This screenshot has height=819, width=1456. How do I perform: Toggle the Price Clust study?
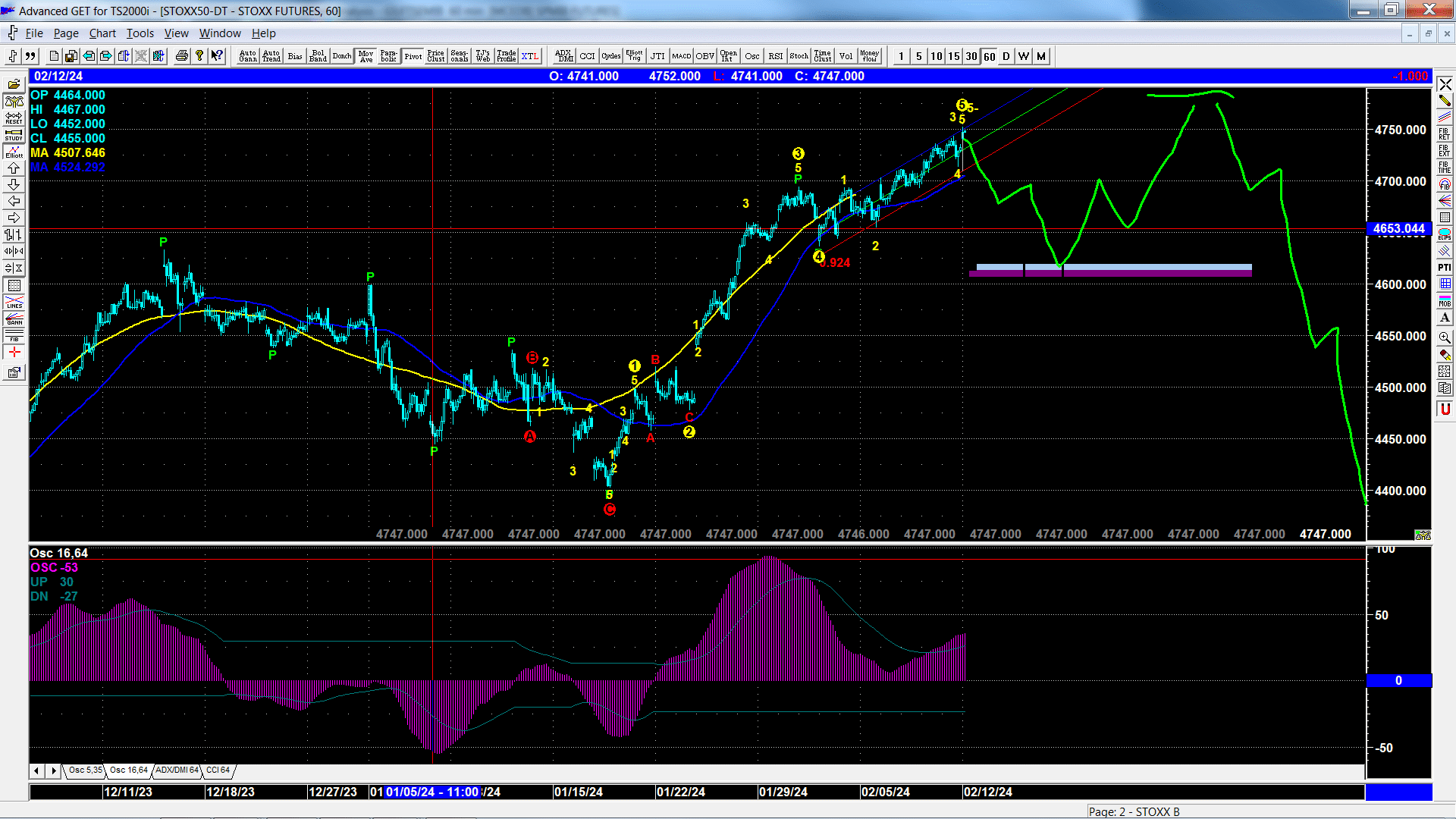[436, 56]
